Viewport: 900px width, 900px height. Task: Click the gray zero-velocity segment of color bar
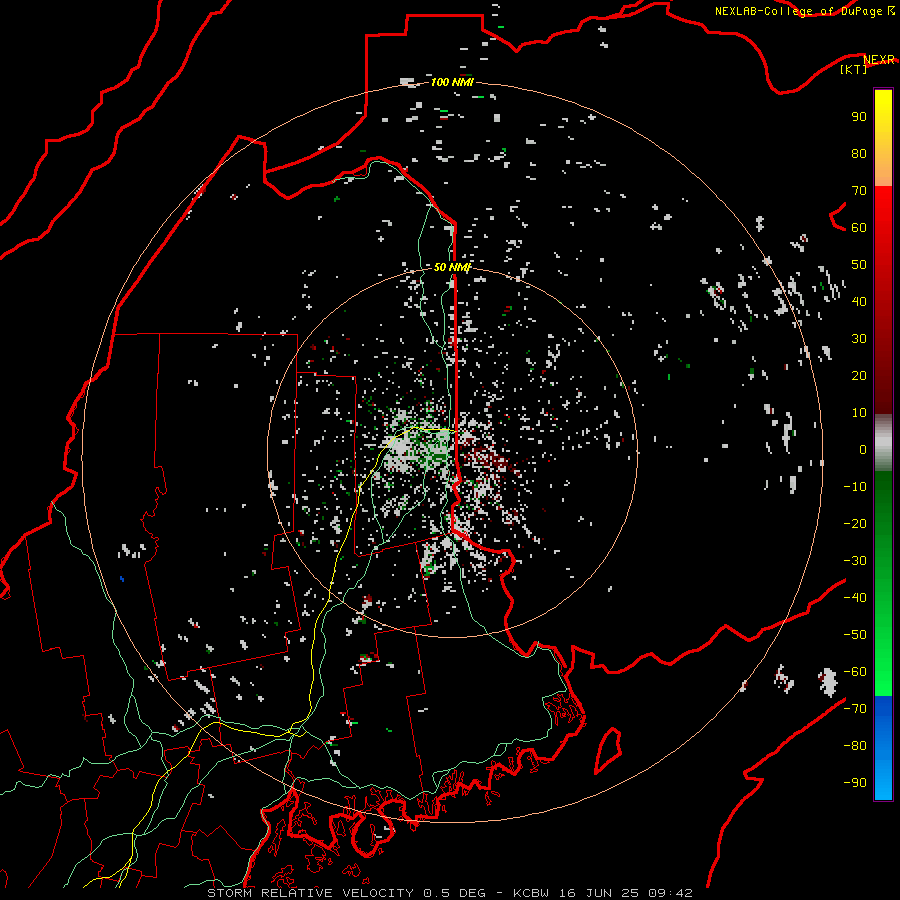883,443
